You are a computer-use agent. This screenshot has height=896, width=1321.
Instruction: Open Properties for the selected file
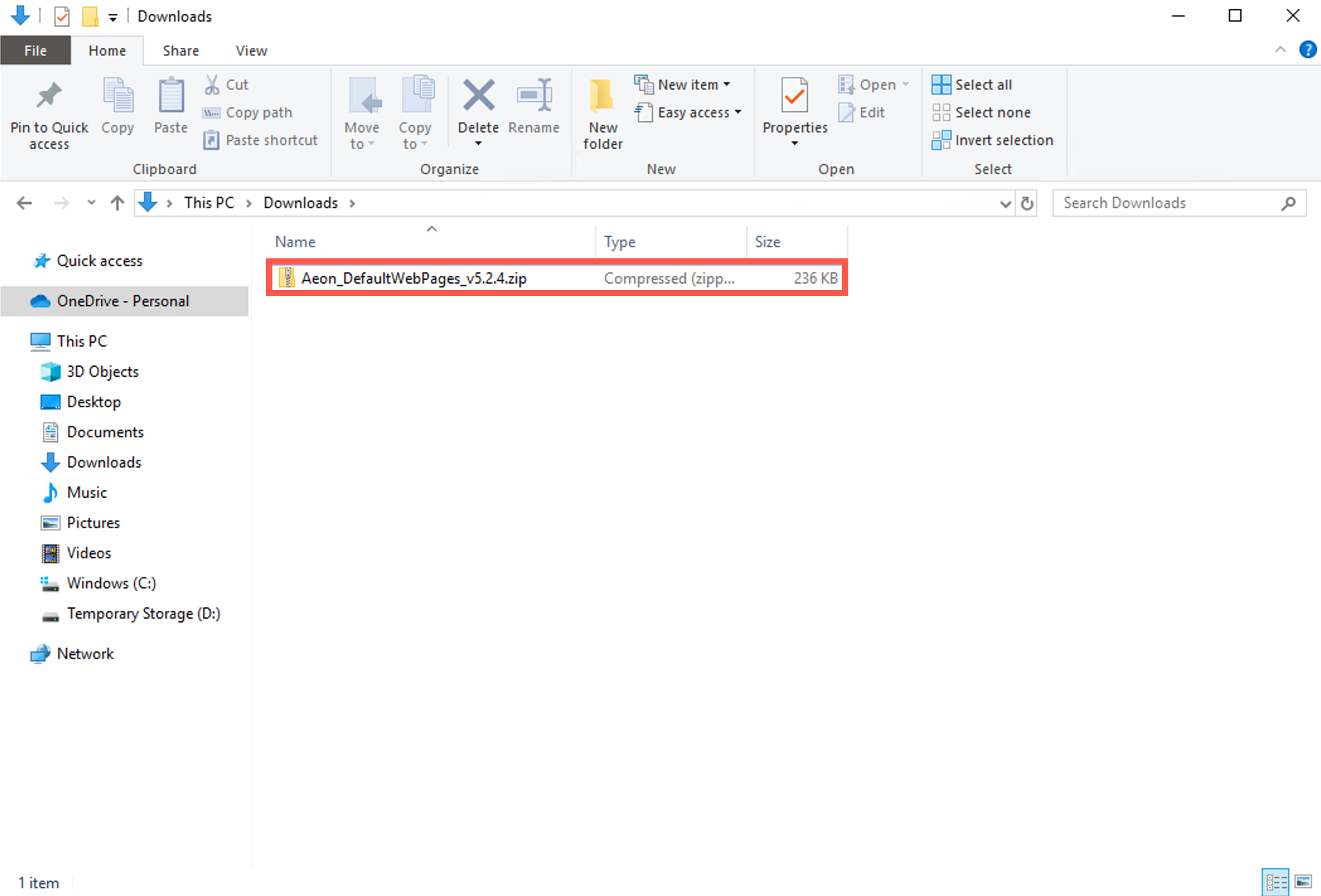(793, 104)
